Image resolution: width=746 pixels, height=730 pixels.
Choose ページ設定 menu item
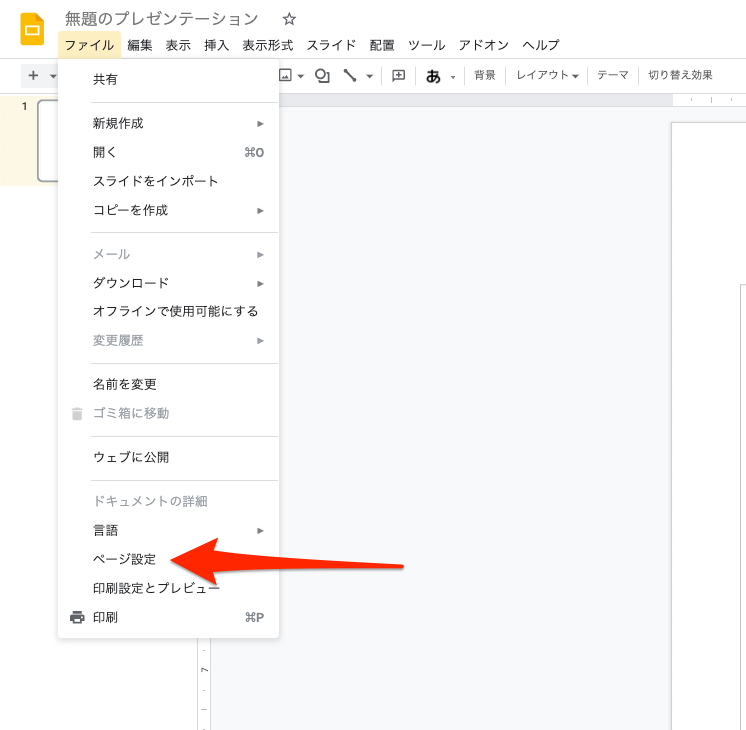point(168,559)
